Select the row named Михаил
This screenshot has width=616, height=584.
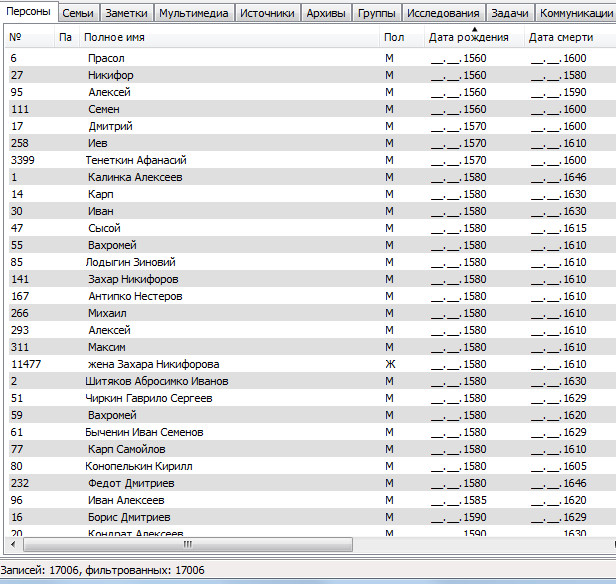[310, 313]
